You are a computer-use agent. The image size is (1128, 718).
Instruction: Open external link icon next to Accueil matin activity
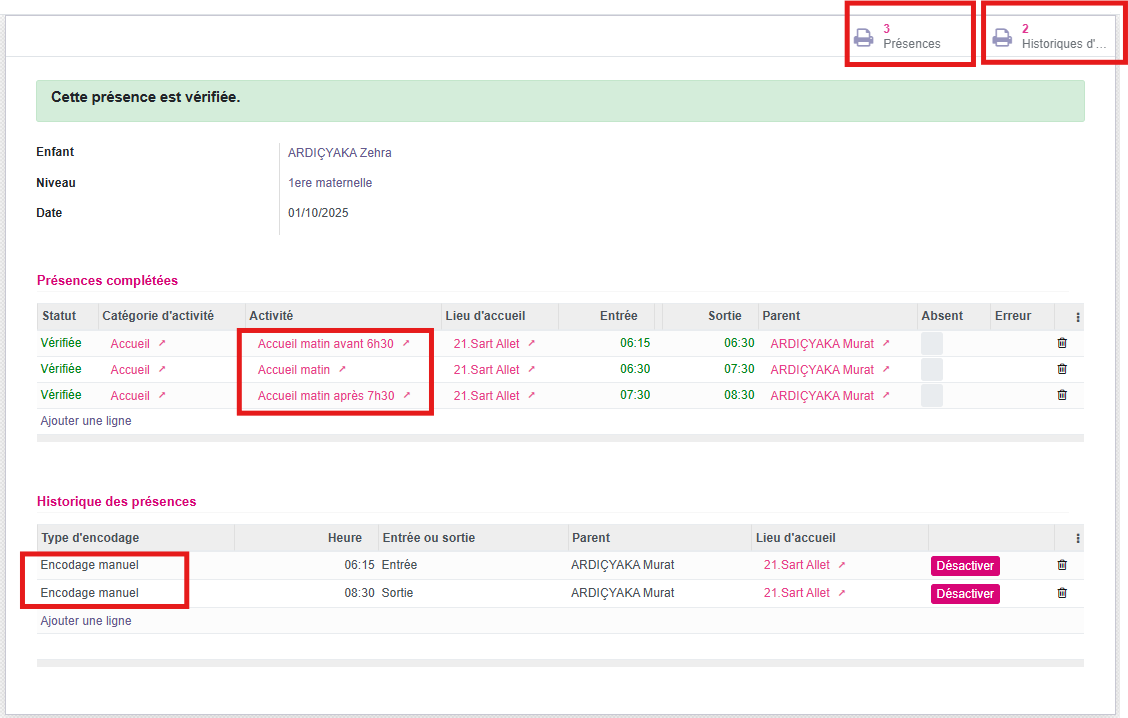click(342, 370)
